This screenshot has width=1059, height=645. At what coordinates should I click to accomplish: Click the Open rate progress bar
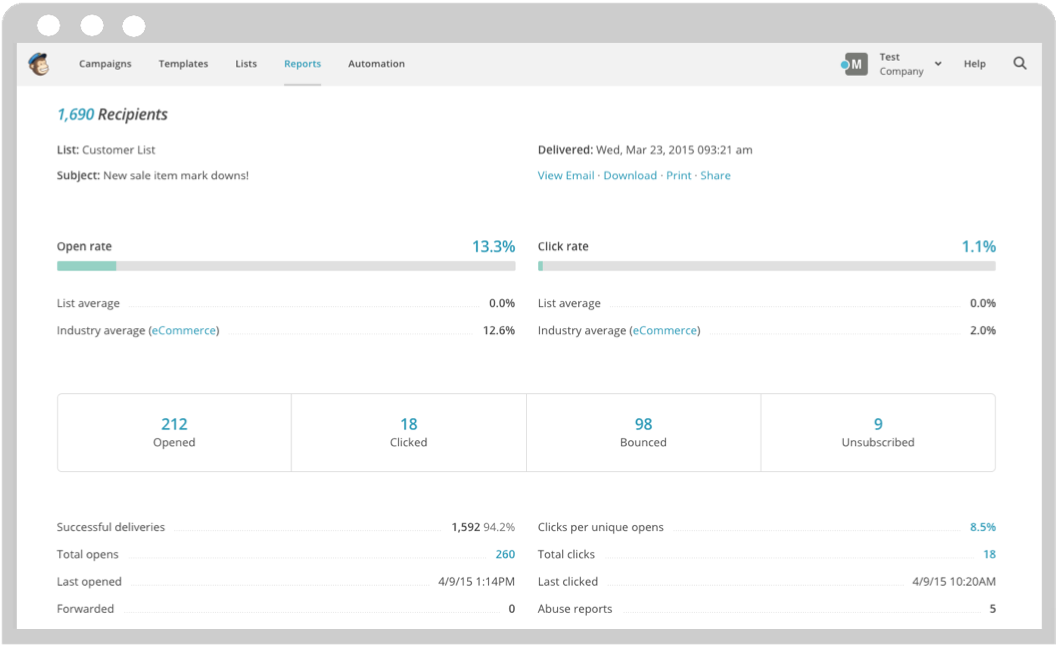pos(286,266)
